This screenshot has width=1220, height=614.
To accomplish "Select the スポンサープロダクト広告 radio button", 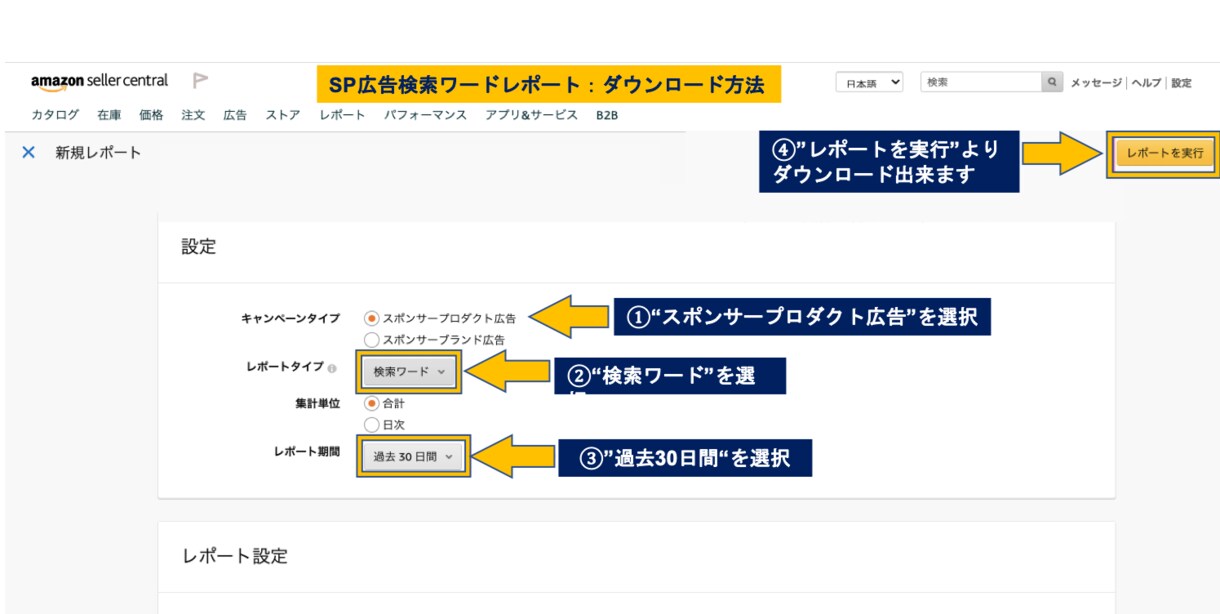I will [x=372, y=318].
